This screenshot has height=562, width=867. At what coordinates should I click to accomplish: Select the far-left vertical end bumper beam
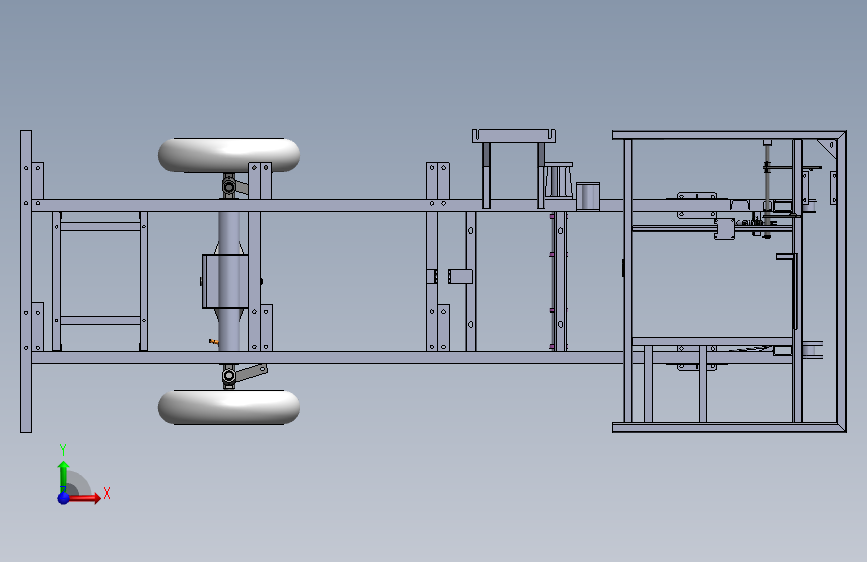point(26,281)
